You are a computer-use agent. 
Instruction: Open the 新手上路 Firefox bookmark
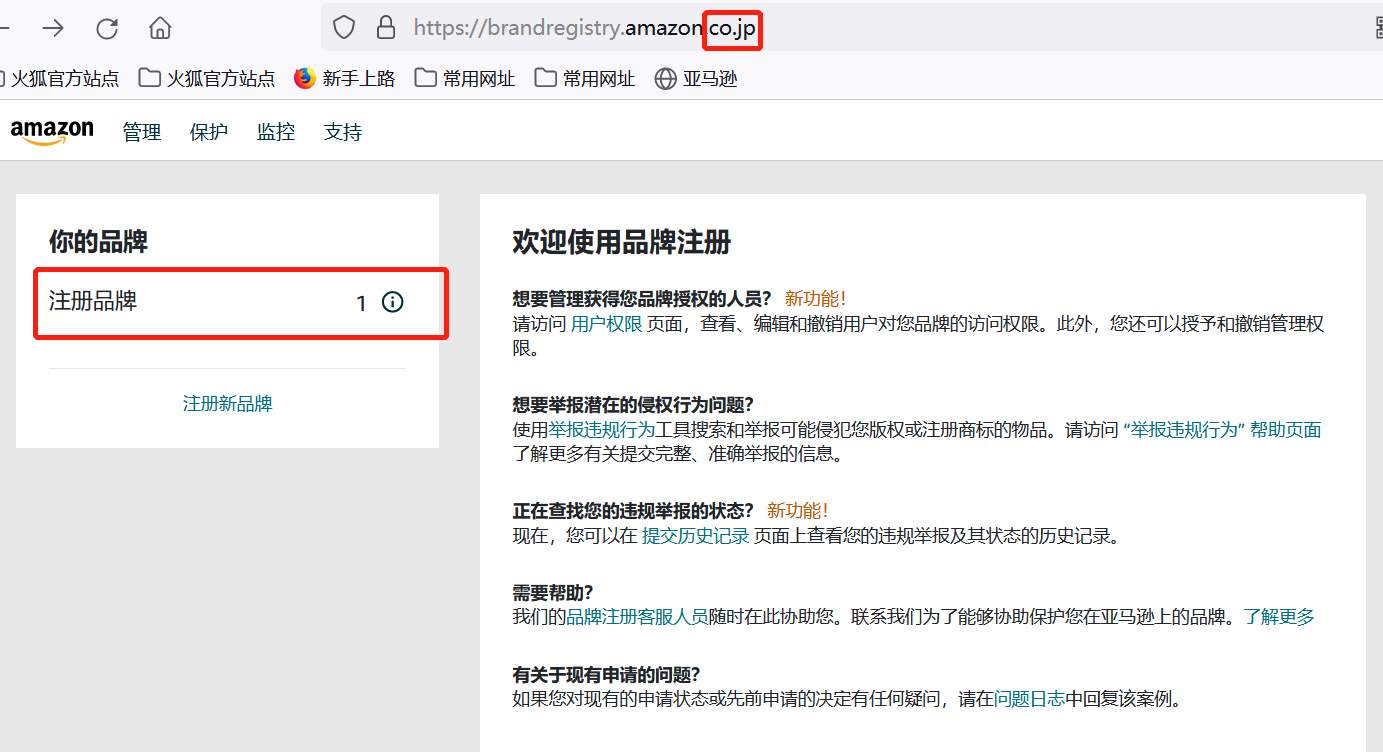(345, 78)
